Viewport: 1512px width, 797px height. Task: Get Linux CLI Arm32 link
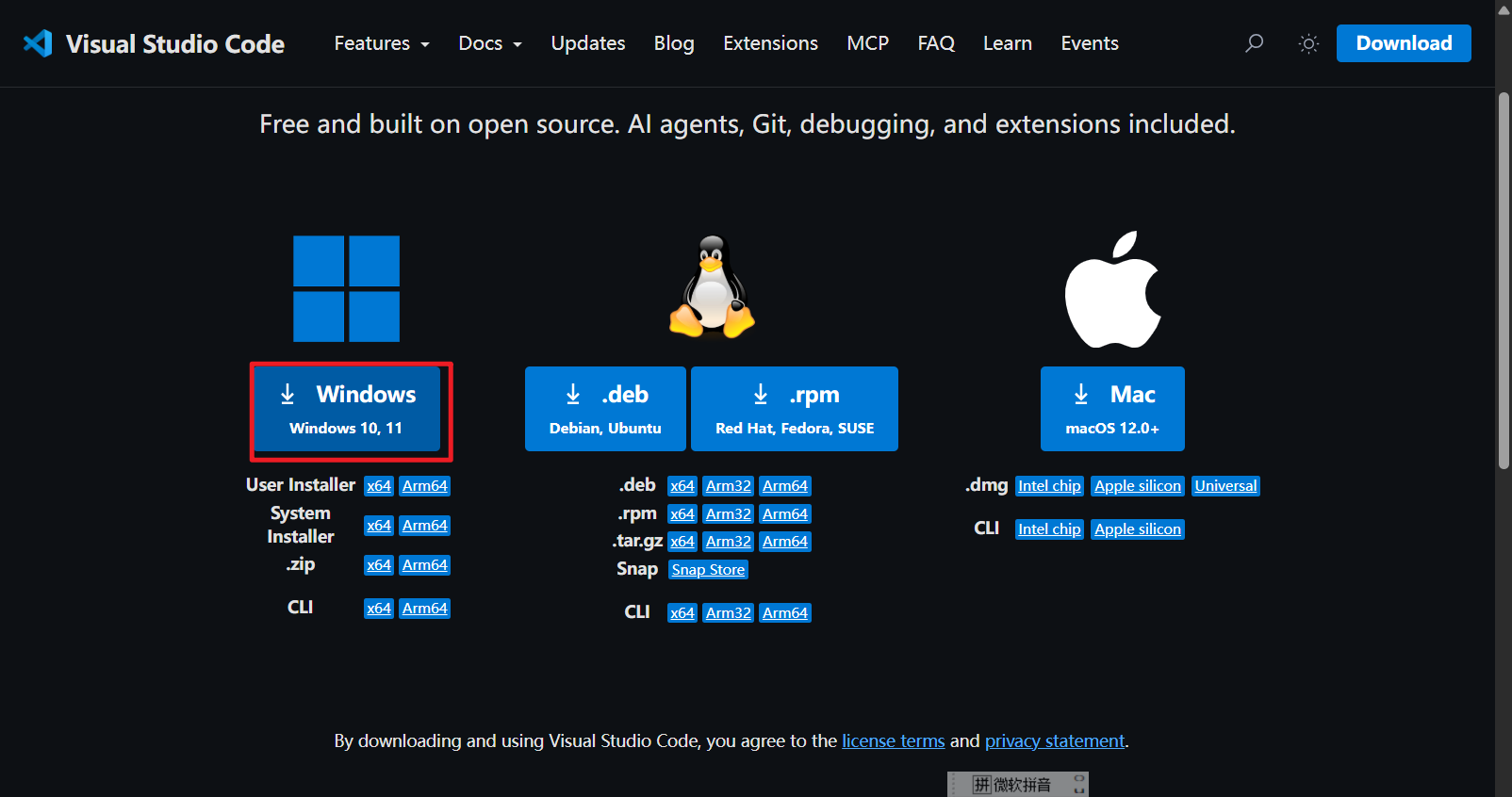pyautogui.click(x=729, y=613)
